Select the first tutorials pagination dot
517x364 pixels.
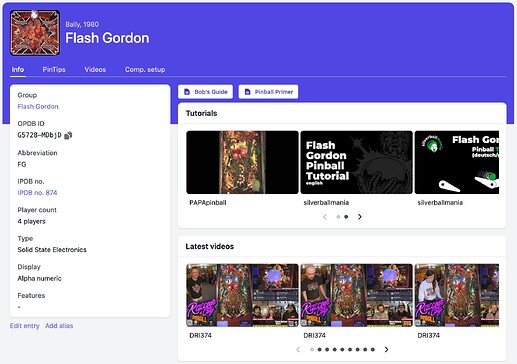click(x=338, y=217)
